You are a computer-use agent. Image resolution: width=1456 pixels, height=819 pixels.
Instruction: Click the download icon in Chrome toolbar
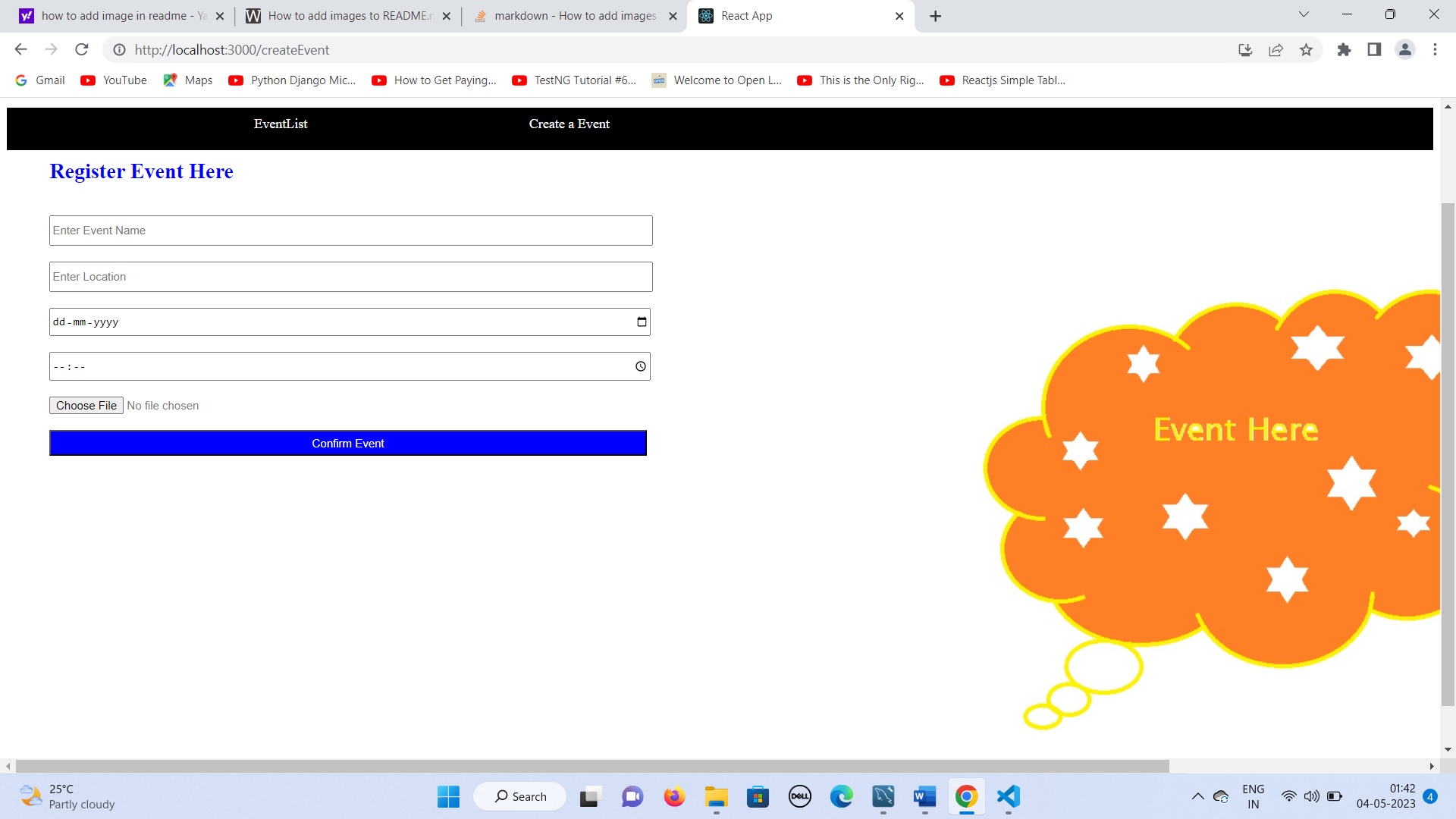pyautogui.click(x=1244, y=49)
